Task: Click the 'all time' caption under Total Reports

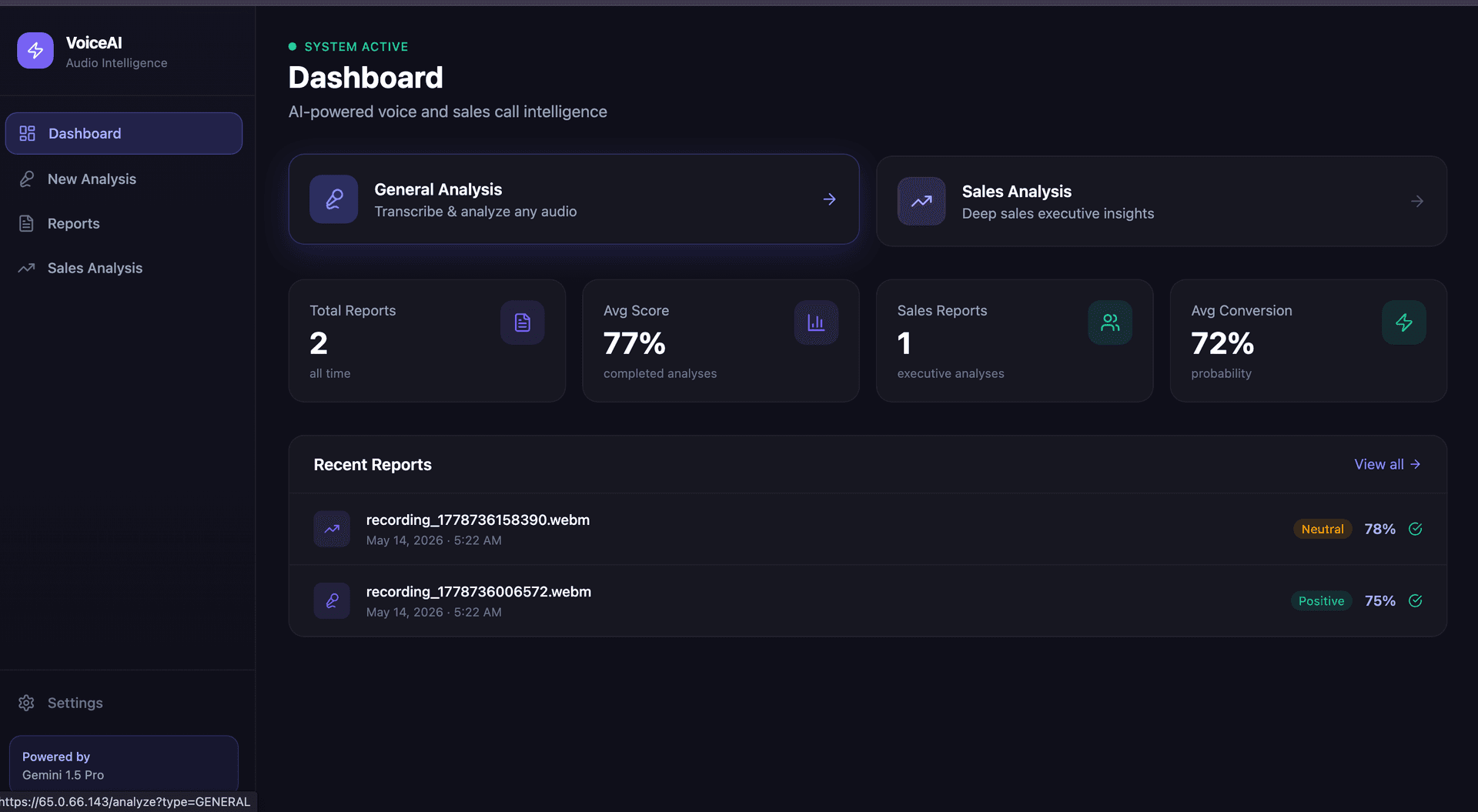Action: pyautogui.click(x=330, y=373)
